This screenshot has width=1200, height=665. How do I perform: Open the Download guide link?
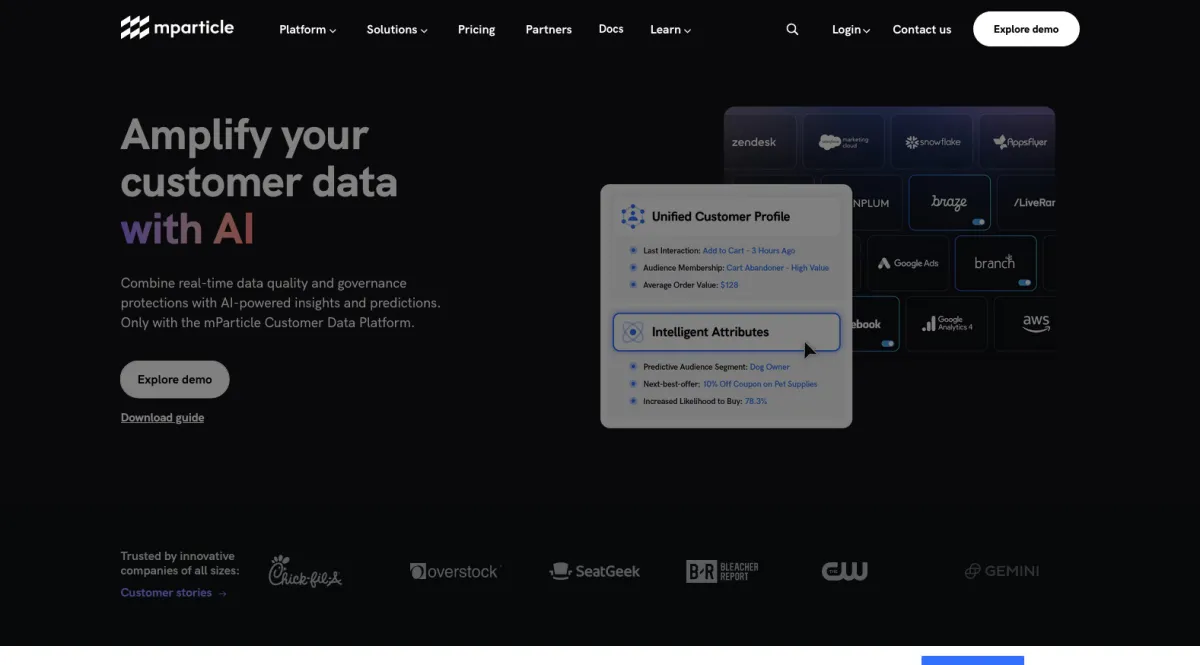[162, 418]
